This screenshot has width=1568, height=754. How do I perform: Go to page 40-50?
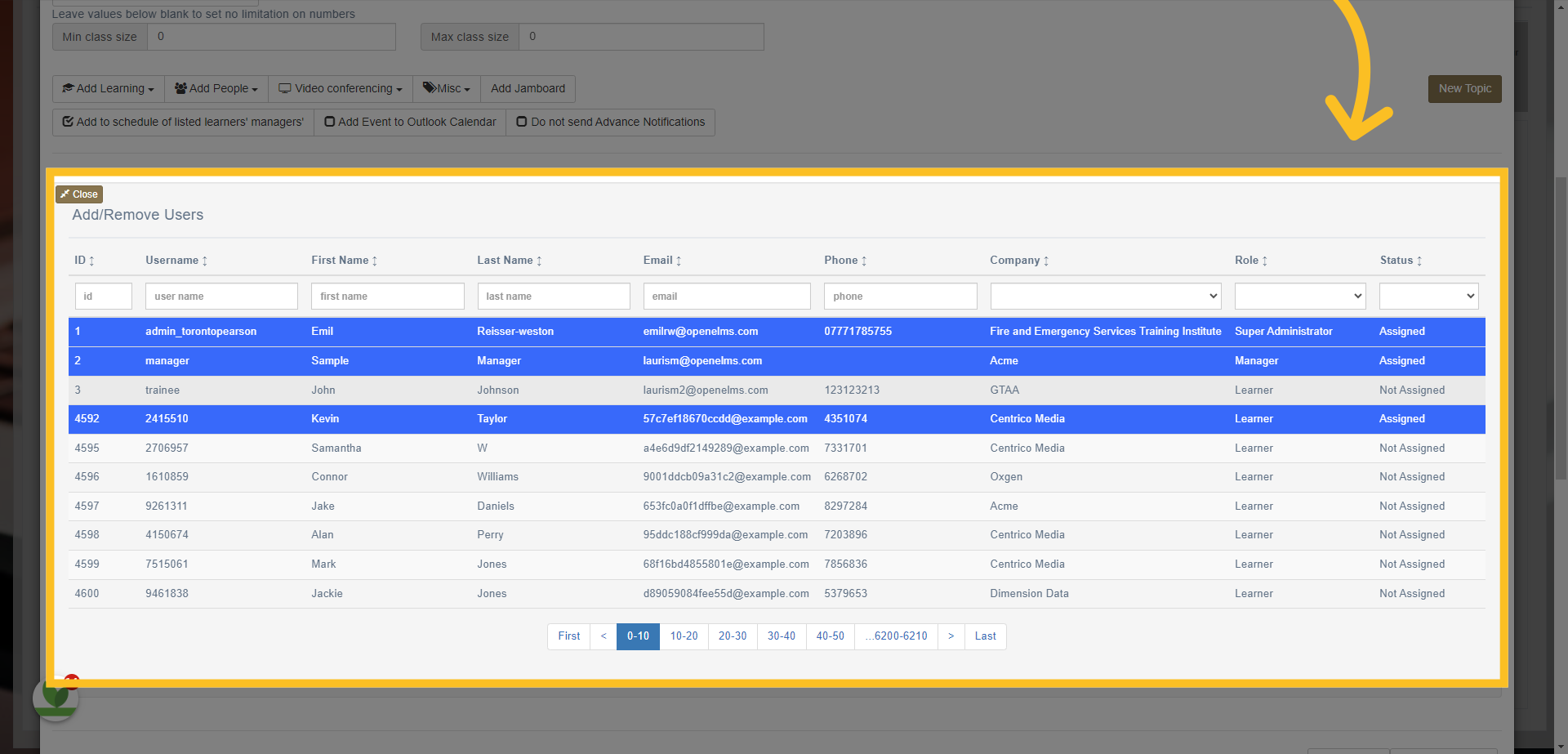click(831, 636)
